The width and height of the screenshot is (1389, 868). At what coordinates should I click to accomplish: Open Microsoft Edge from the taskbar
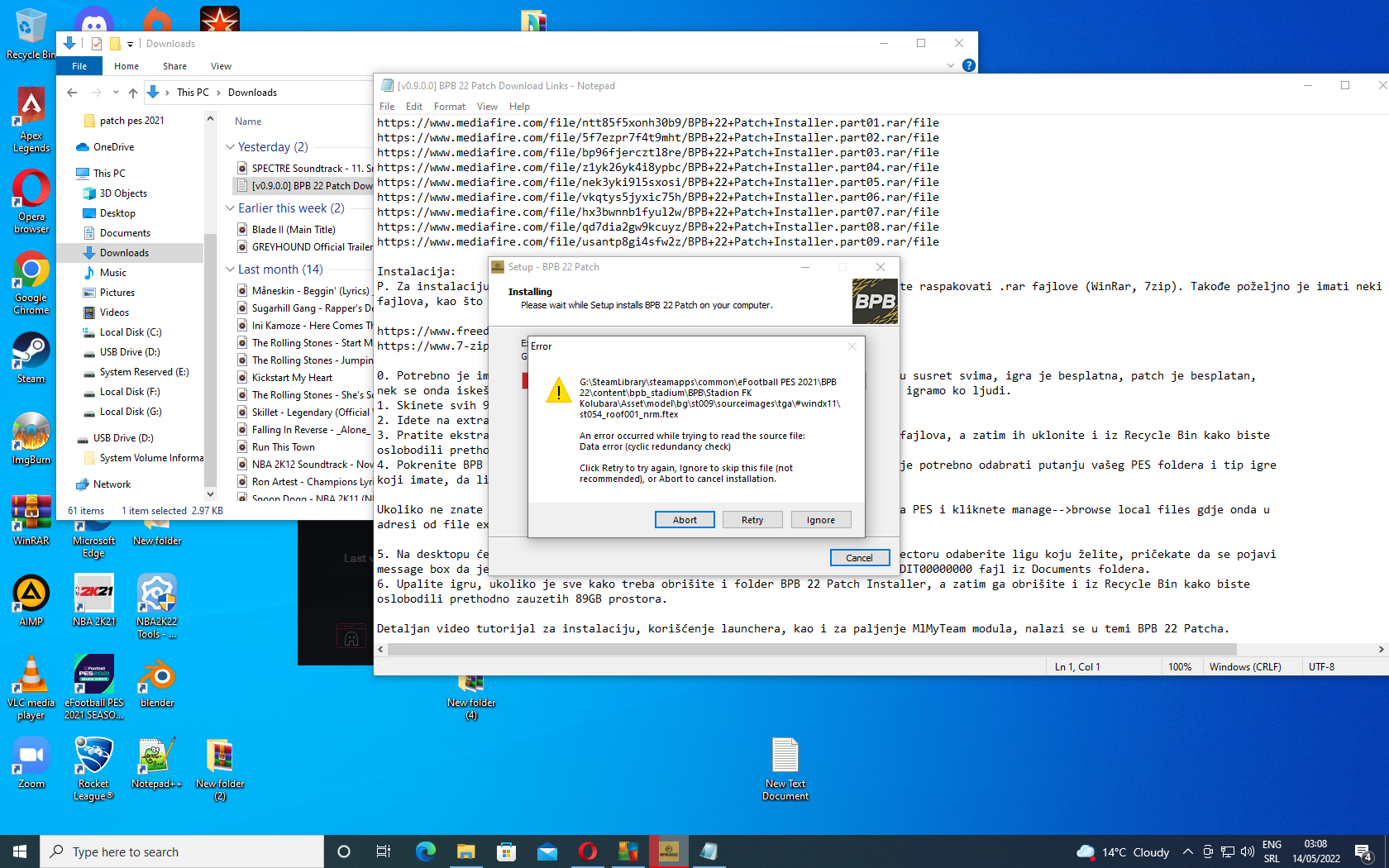tap(426, 851)
